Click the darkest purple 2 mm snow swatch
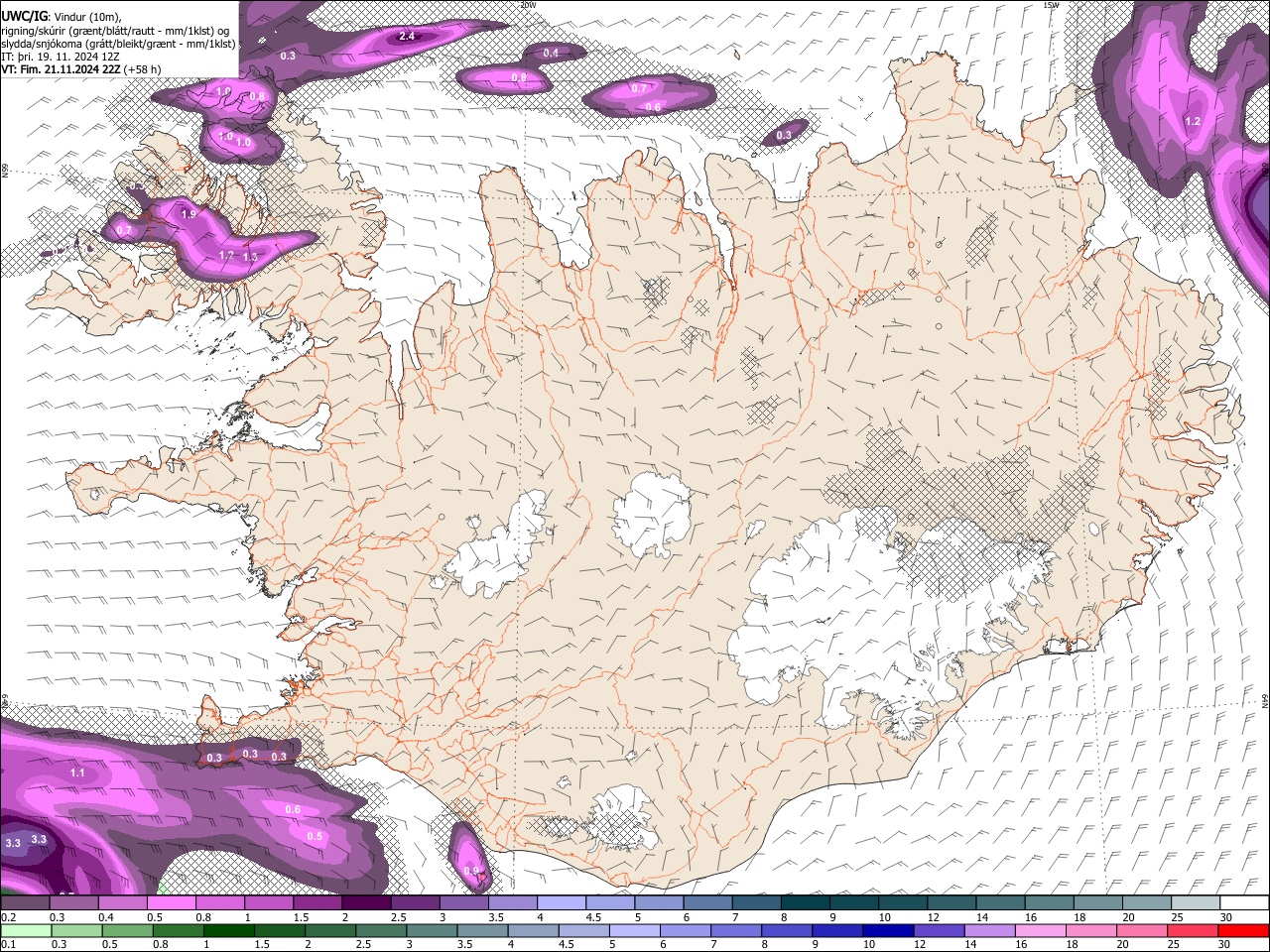This screenshot has width=1270, height=952. pos(365,903)
